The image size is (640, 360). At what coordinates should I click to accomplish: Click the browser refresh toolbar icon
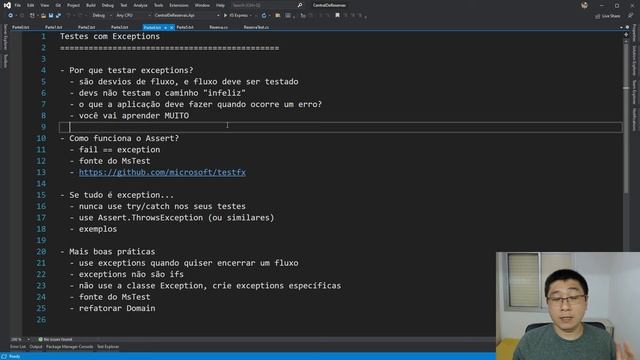pos(264,16)
